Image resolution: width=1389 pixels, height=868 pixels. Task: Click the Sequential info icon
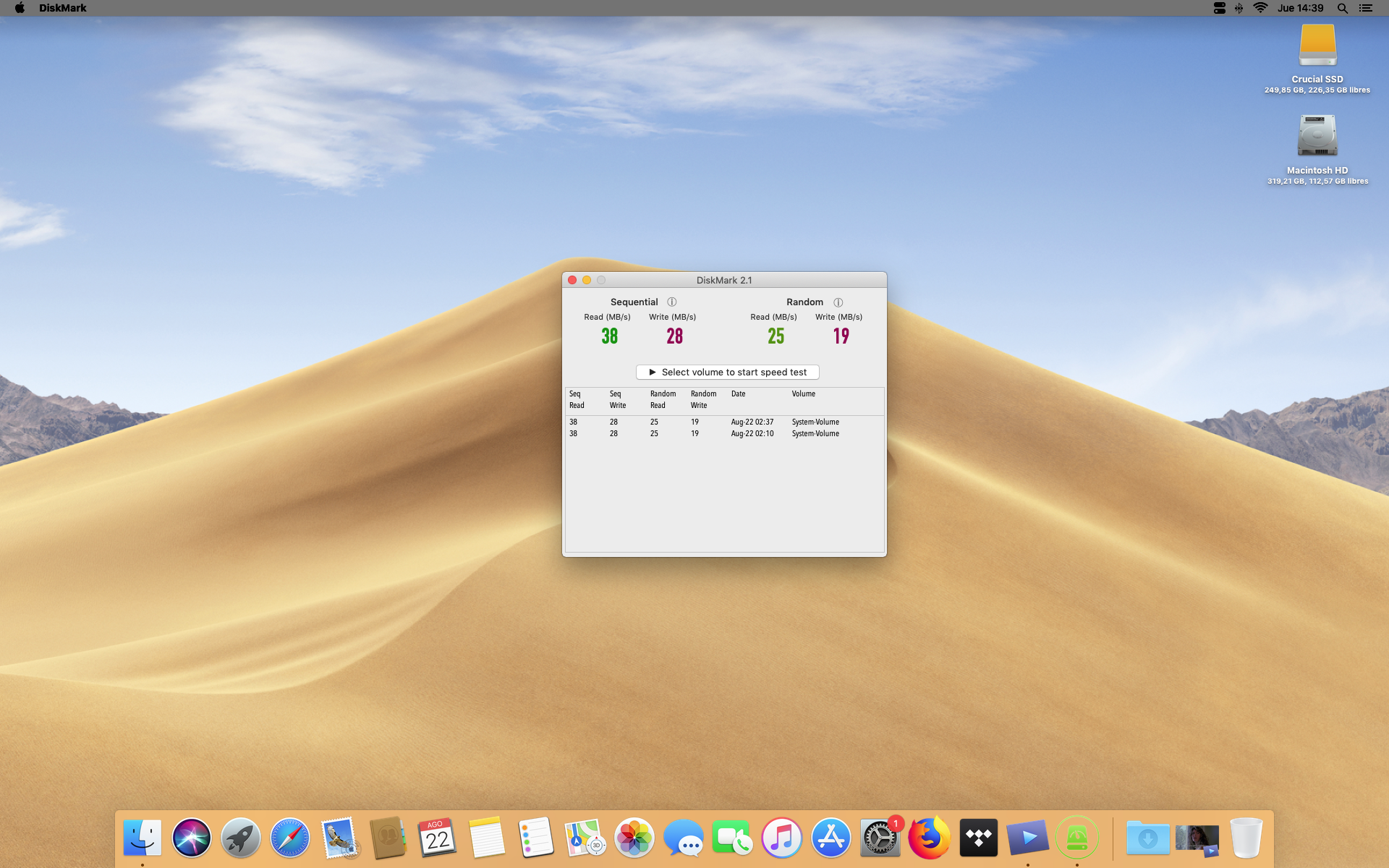[x=671, y=302]
